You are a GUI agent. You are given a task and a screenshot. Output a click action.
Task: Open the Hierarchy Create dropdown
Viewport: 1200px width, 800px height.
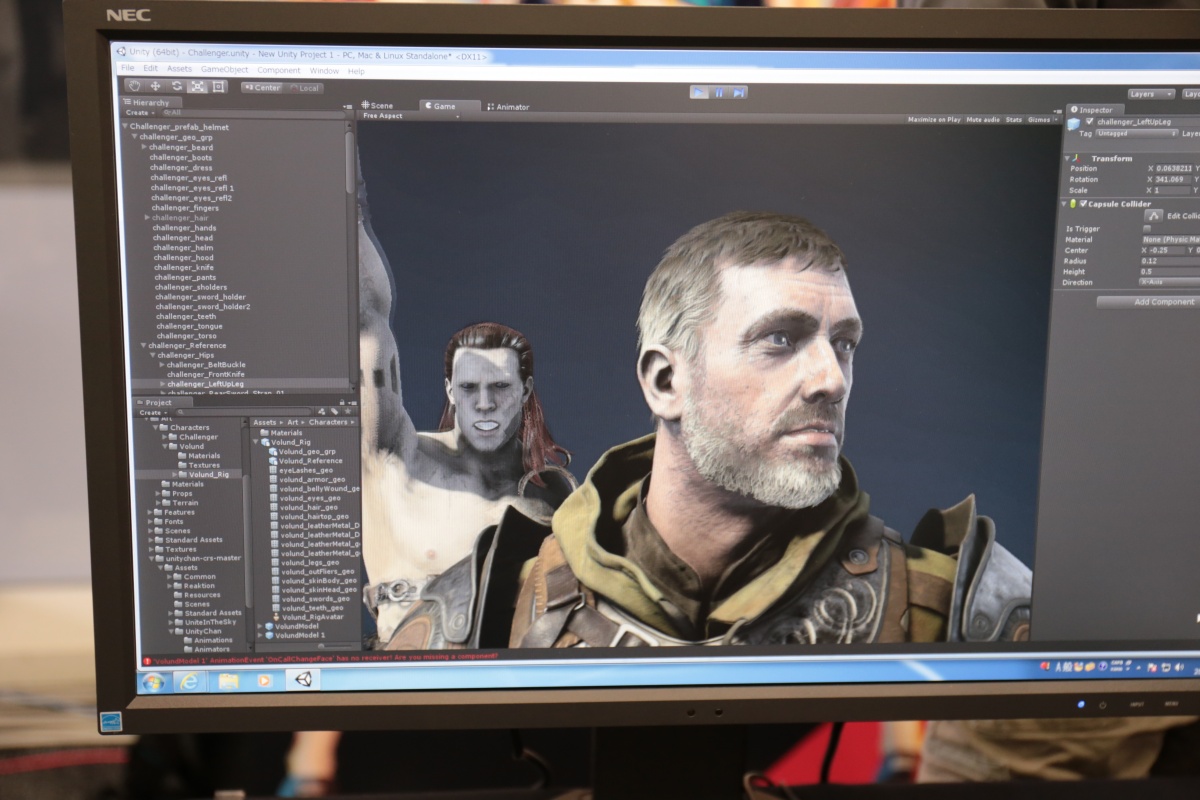pyautogui.click(x=138, y=113)
